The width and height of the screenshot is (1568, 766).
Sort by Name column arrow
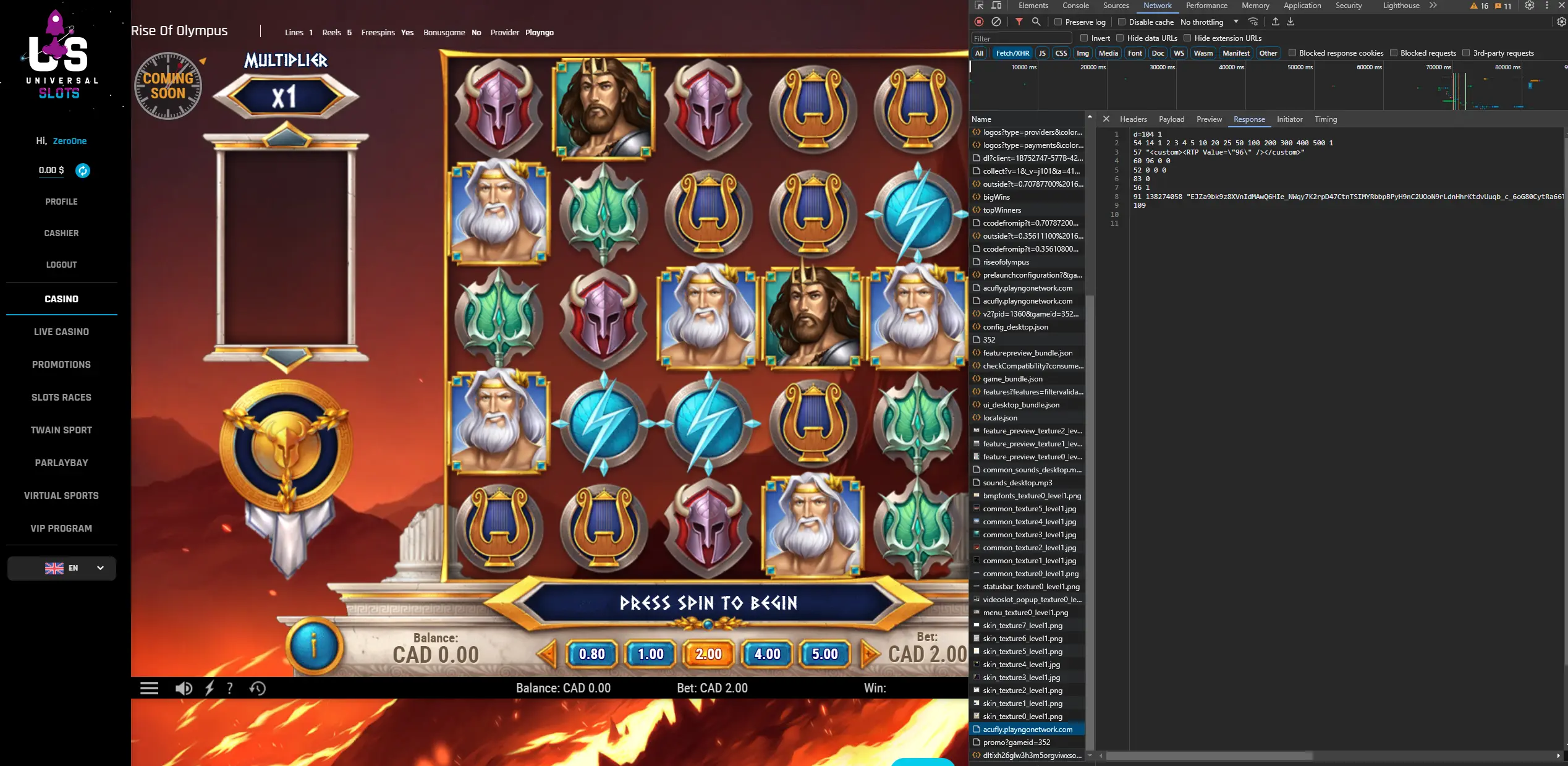click(x=1090, y=117)
